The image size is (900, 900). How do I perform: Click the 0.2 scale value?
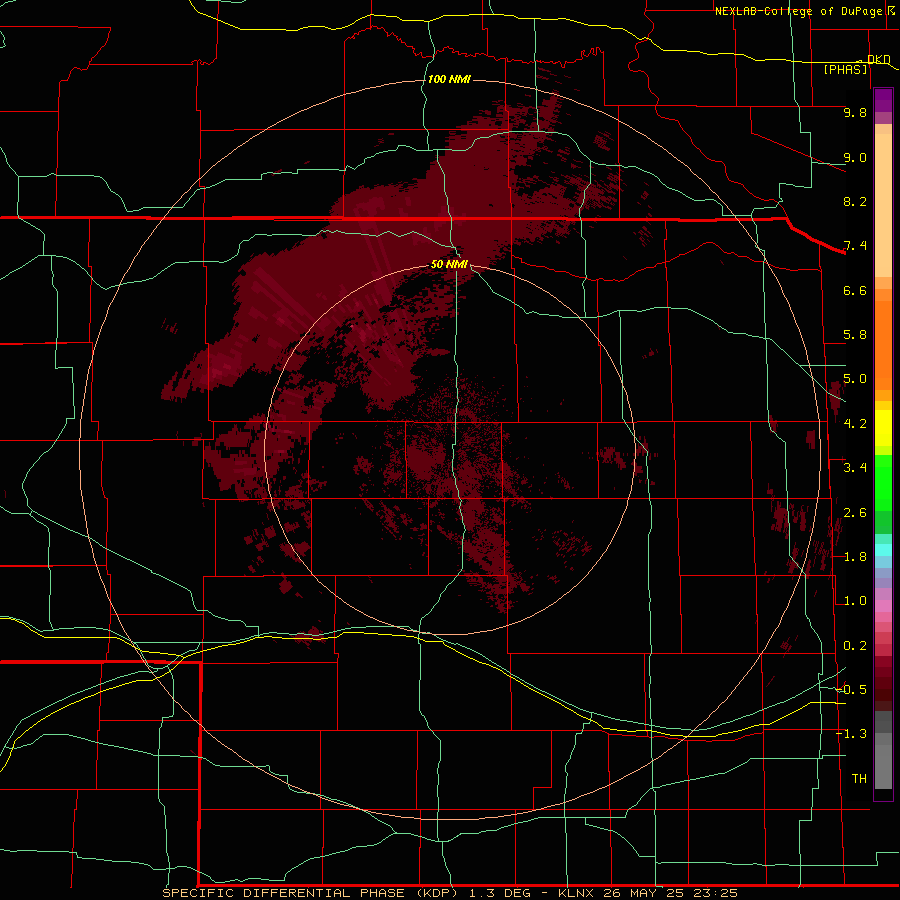click(855, 646)
